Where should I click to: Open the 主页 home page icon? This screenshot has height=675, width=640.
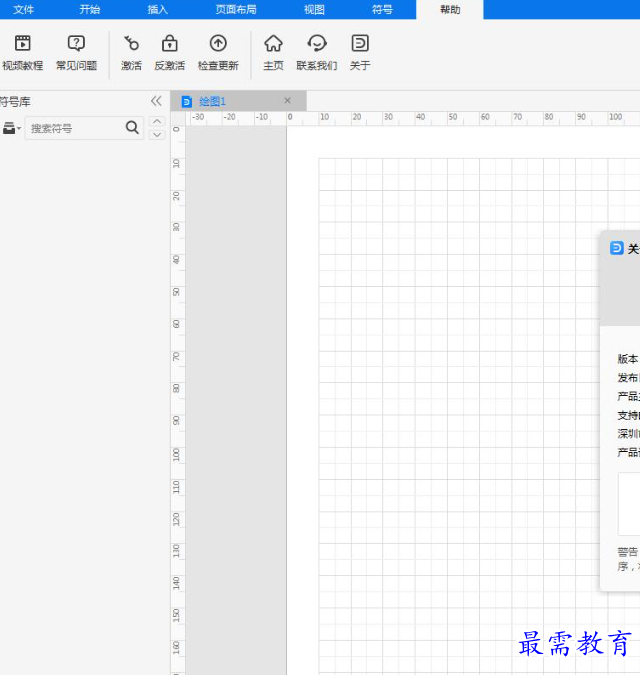[273, 53]
